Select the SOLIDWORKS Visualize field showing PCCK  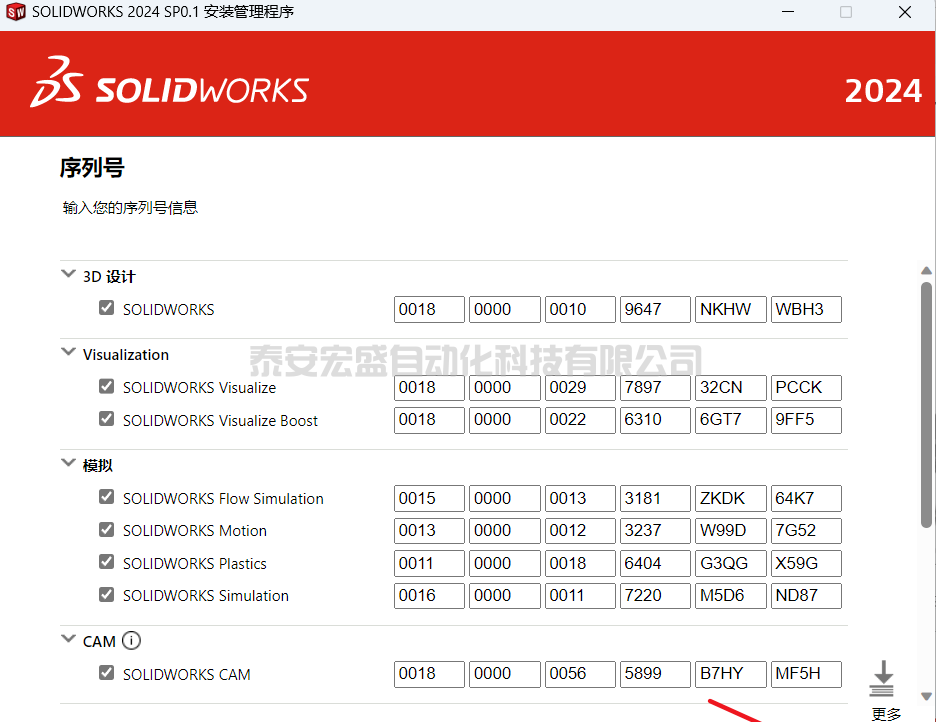pos(805,387)
